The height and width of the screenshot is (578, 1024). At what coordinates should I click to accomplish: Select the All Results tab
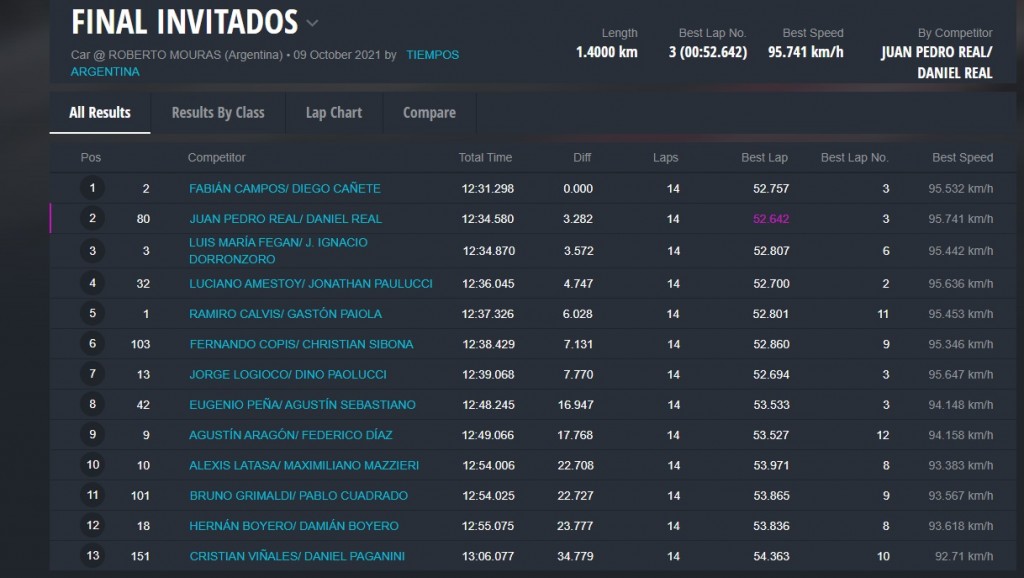click(x=100, y=113)
